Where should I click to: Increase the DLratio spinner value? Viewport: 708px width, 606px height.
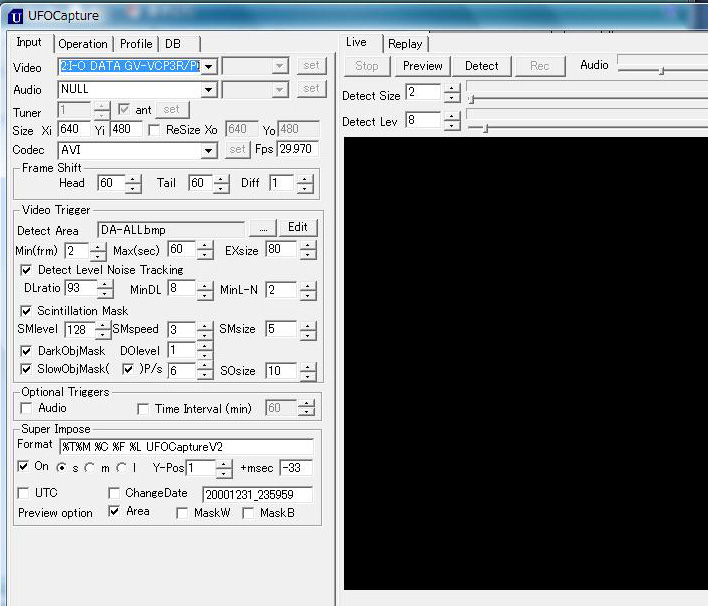coord(104,284)
